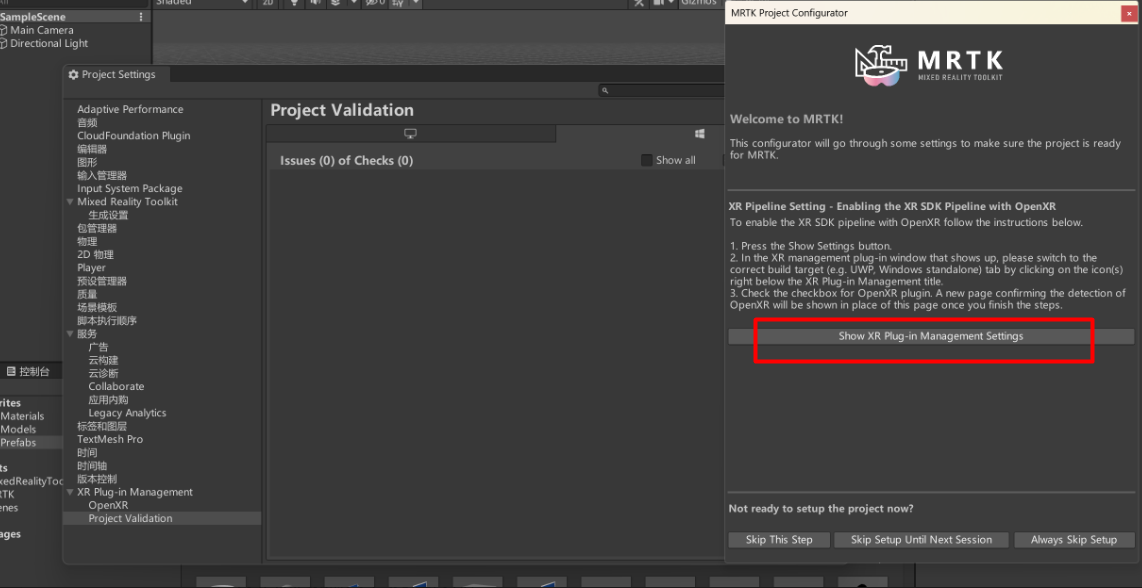Collapse the XR Plug-in Management node arrow
Viewport: 1142px width, 588px height.
(x=70, y=493)
